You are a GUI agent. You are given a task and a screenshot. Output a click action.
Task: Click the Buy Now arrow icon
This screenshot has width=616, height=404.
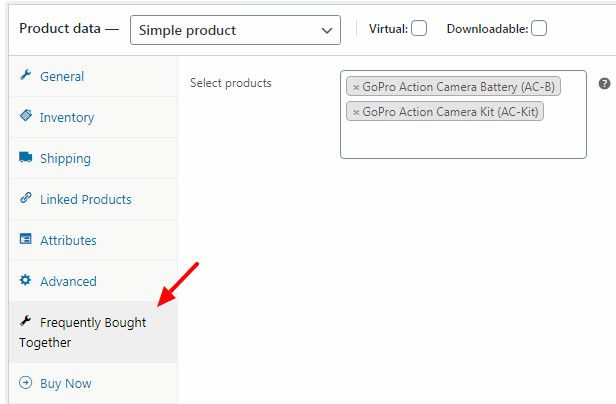(x=26, y=383)
